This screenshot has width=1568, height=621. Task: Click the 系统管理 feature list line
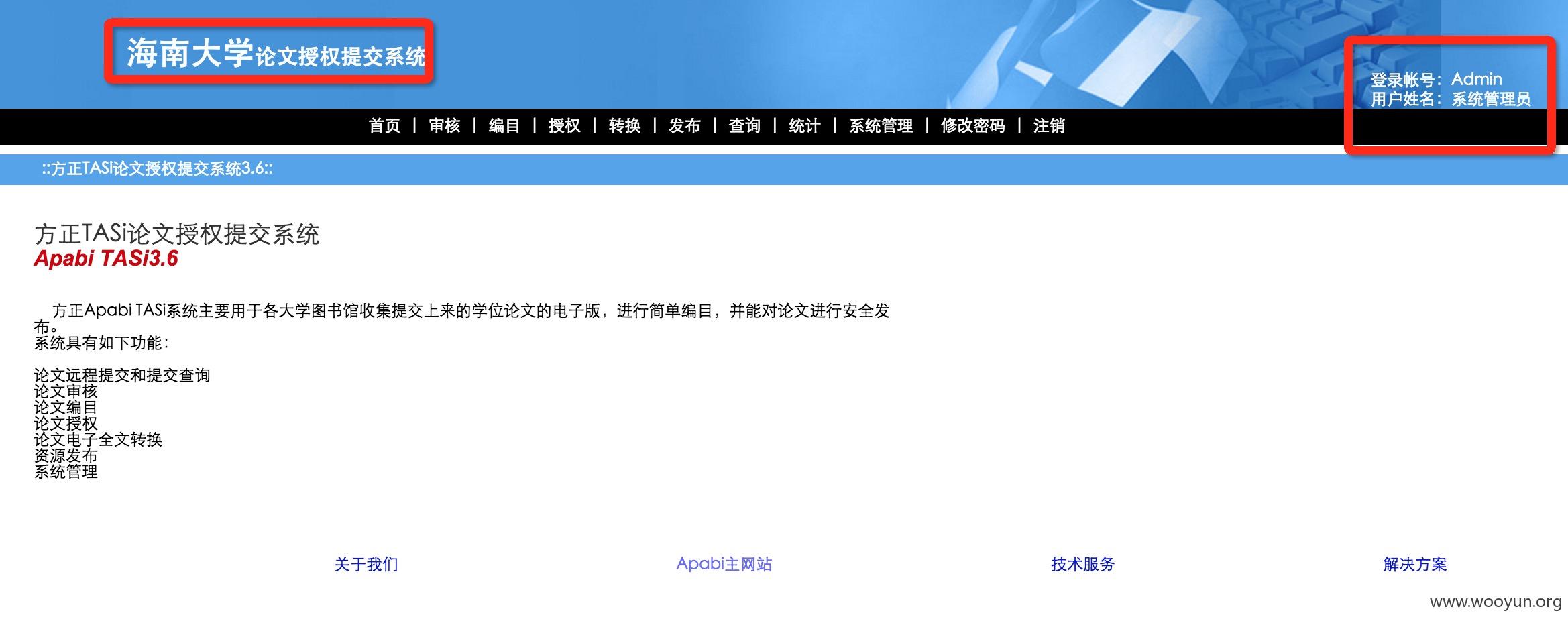tap(66, 472)
